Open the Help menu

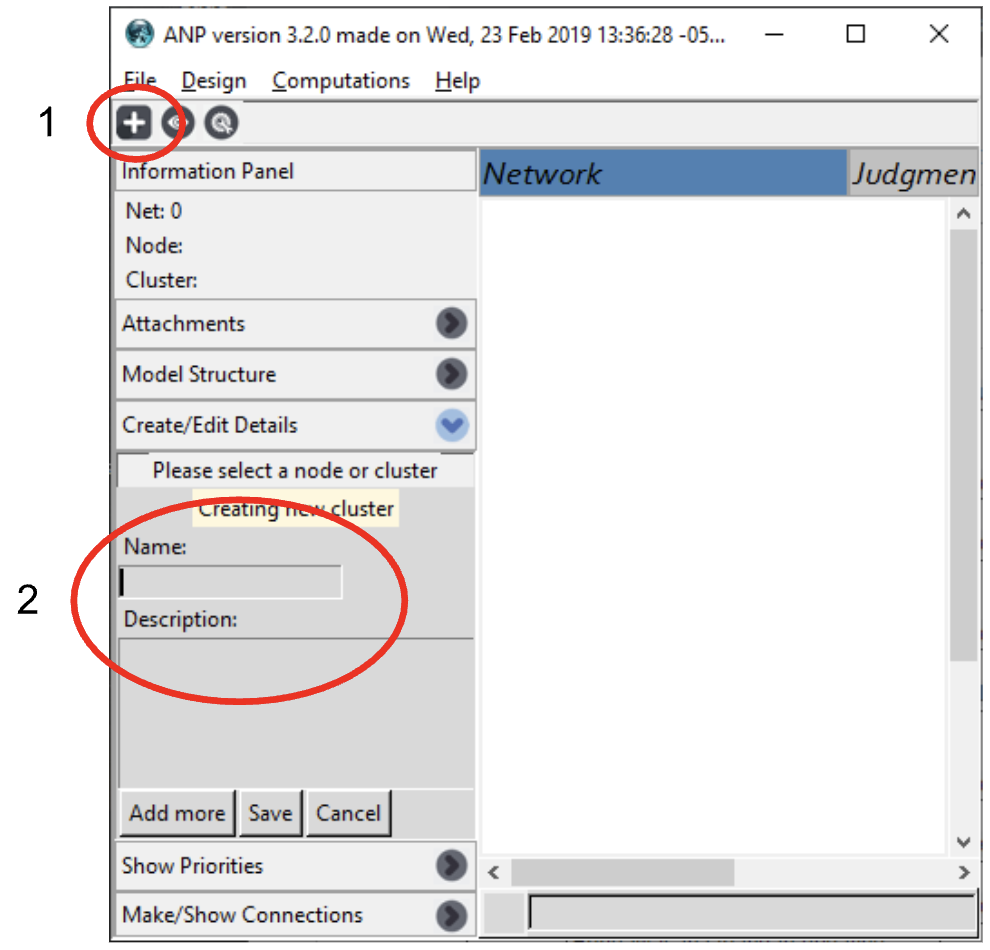(458, 81)
